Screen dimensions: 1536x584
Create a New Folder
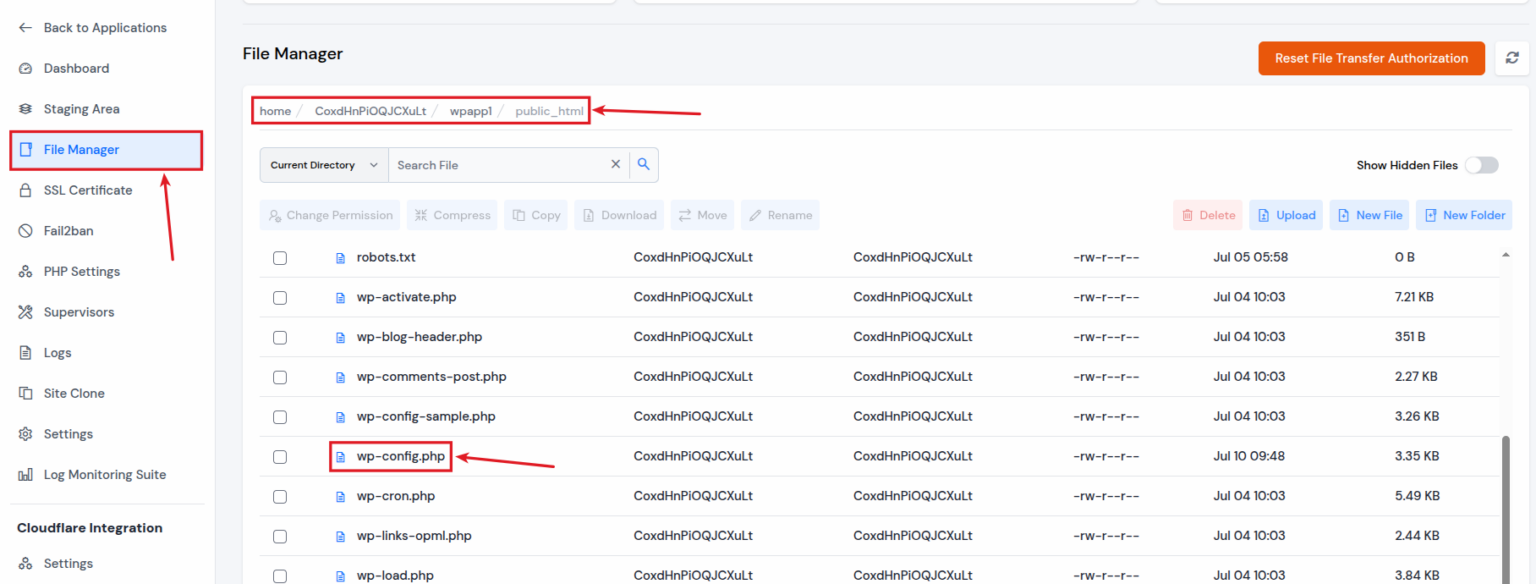coord(1463,214)
